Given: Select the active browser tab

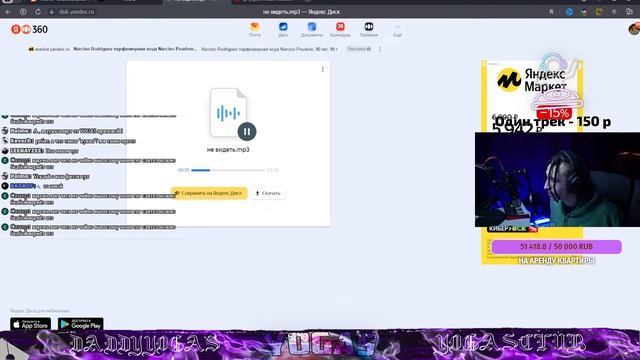Looking at the screenshot, I should coord(196,2).
